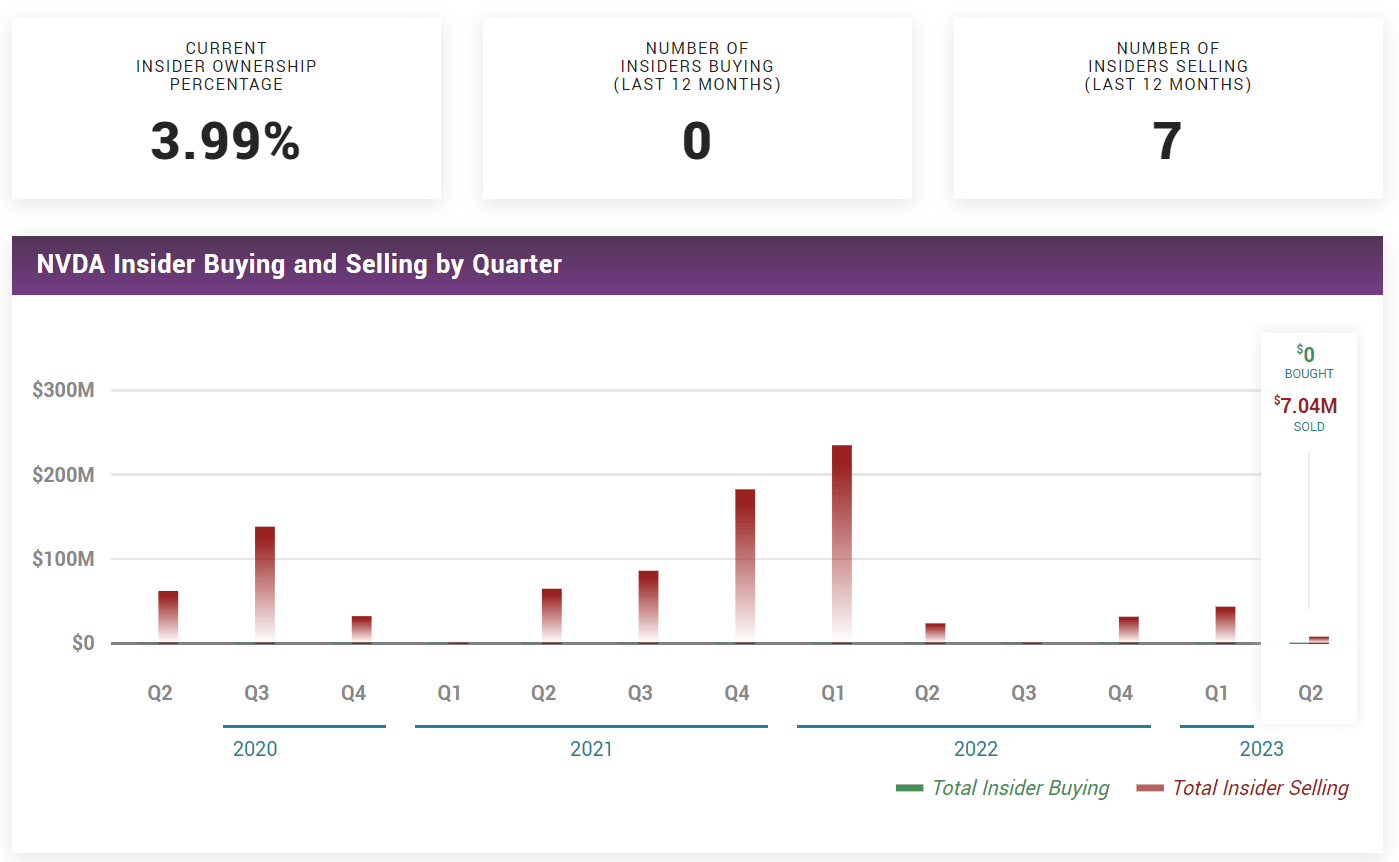Image resolution: width=1399 pixels, height=862 pixels.
Task: Select the Q4 2022 insider selling bar
Action: (1129, 630)
